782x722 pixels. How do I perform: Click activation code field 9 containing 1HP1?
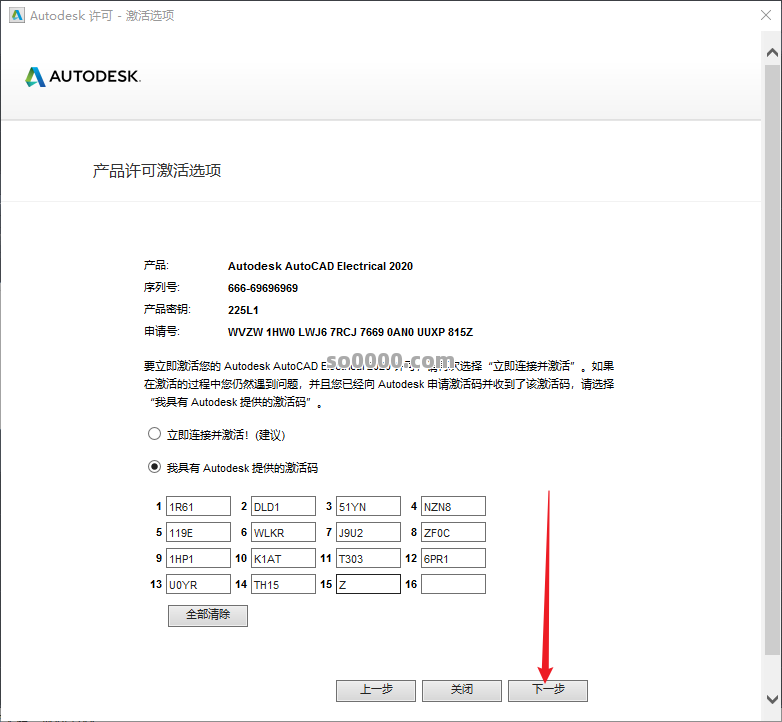pyautogui.click(x=198, y=558)
